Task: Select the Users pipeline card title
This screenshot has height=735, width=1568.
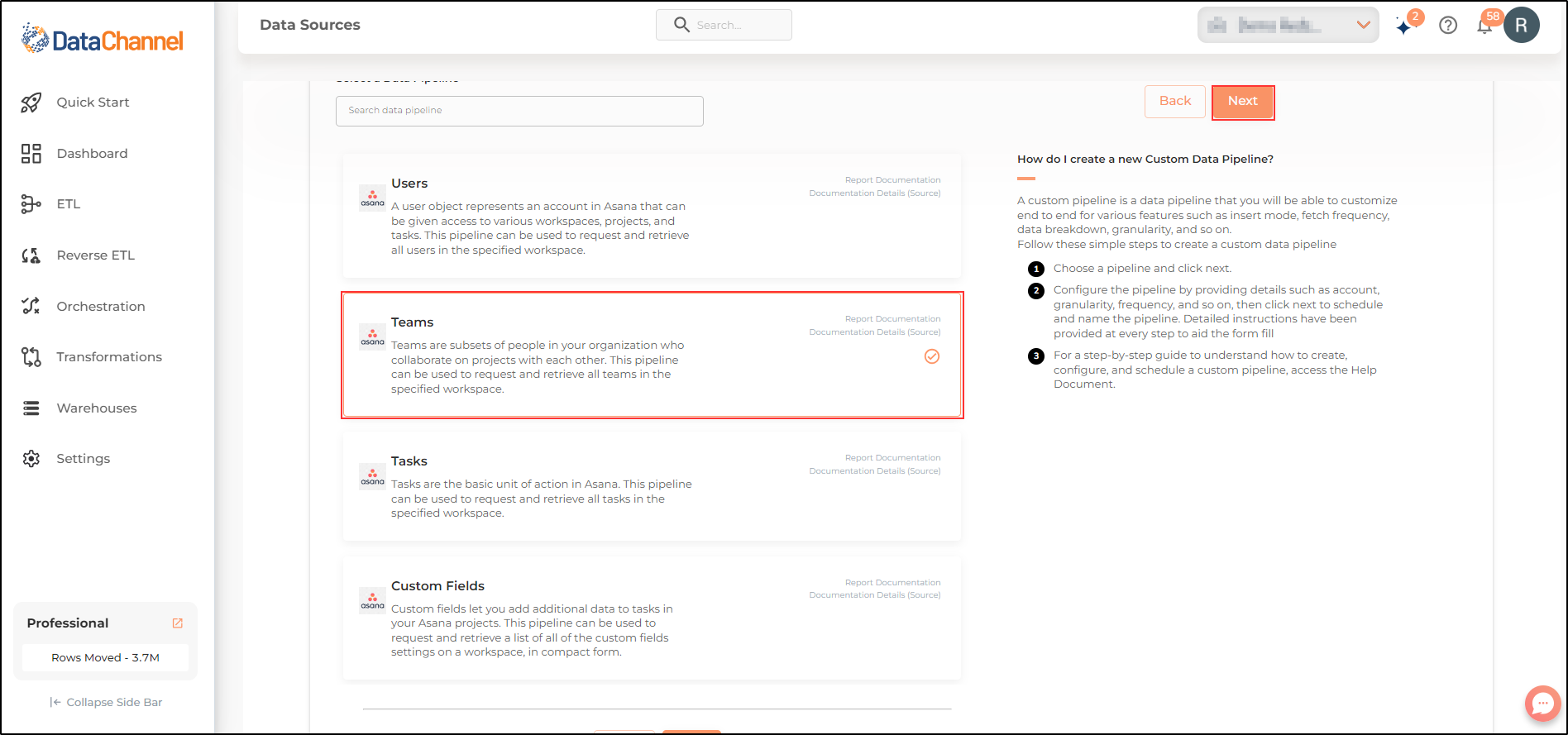Action: [x=409, y=184]
